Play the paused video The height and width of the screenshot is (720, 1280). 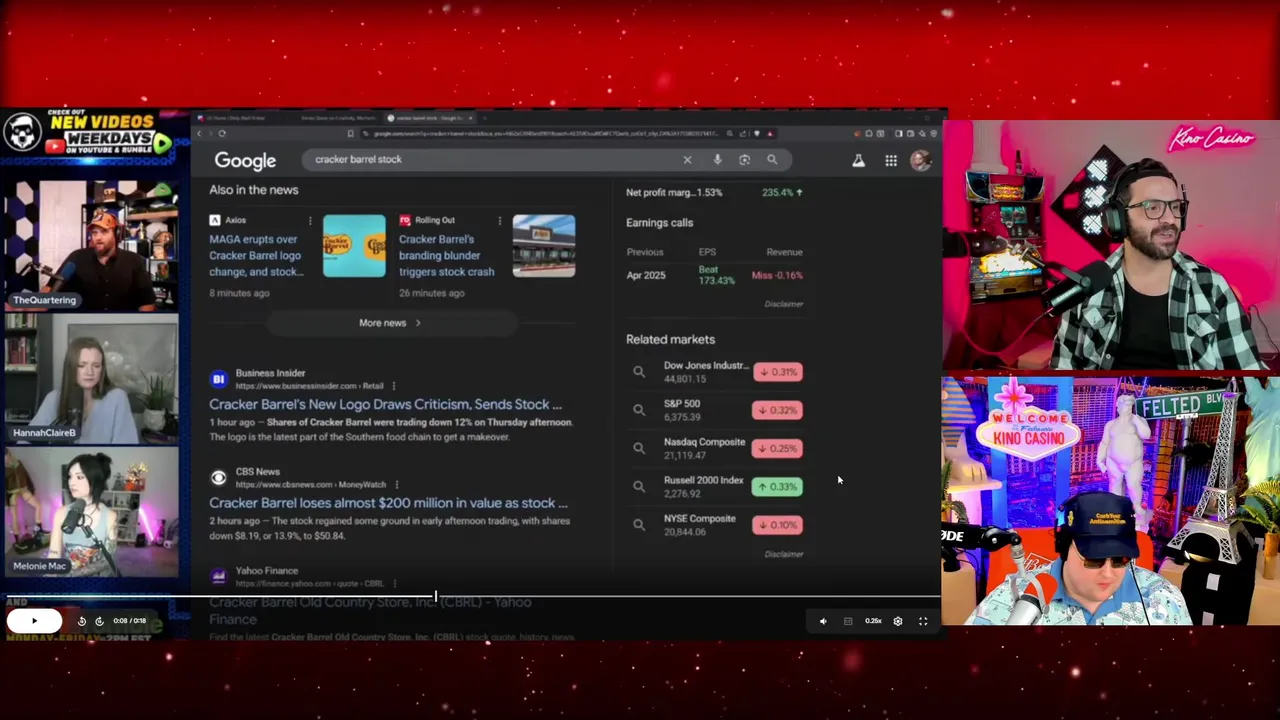34,621
